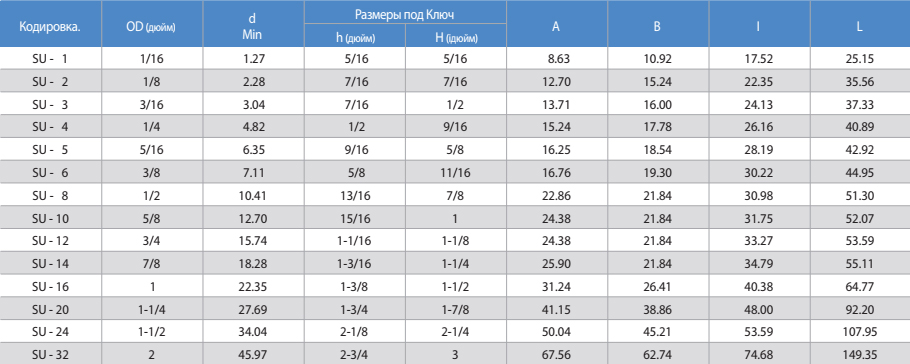This screenshot has height=364, width=910.
Task: Click the SU - 8 code cell
Action: tap(50, 196)
